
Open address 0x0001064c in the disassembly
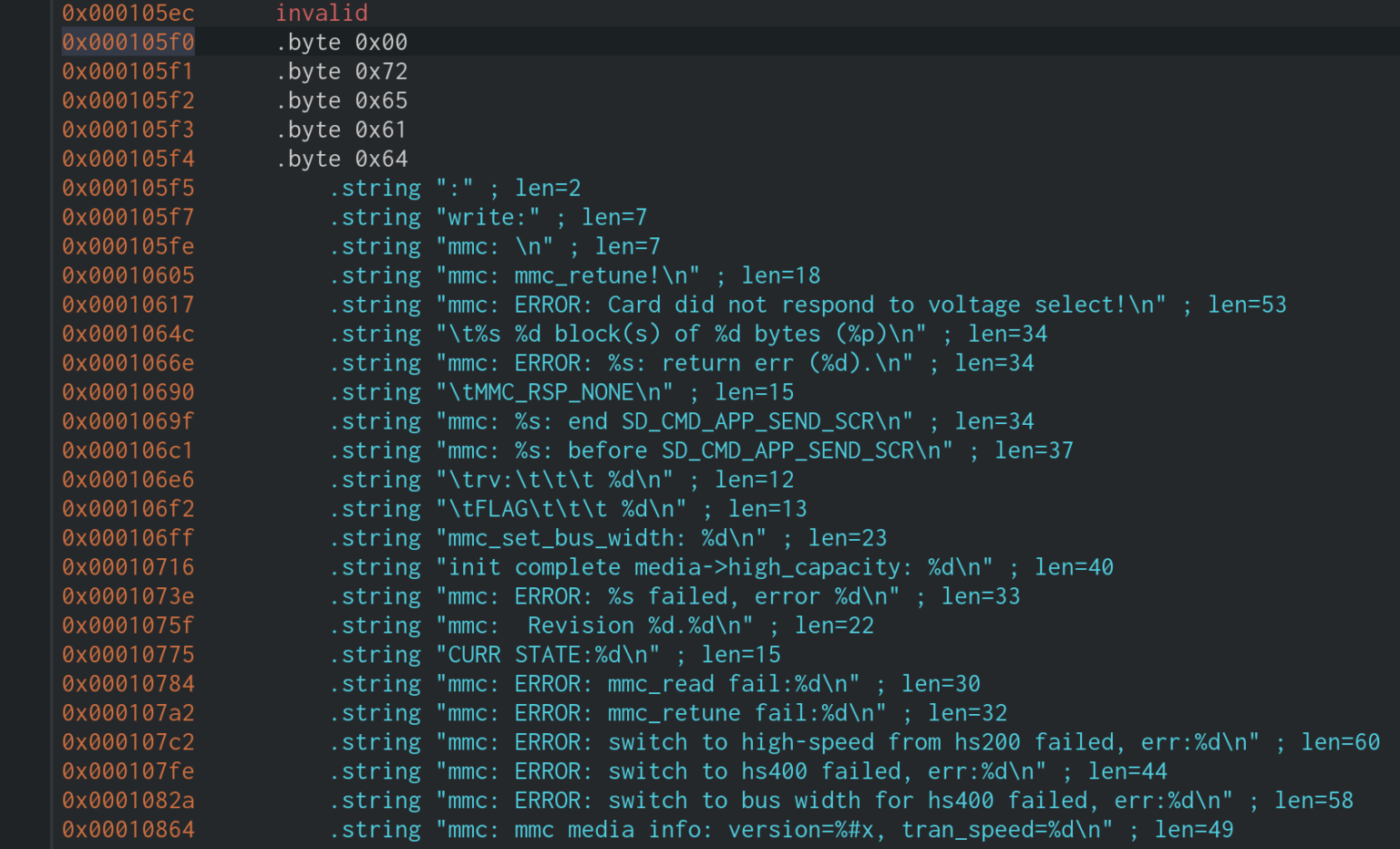click(x=129, y=334)
